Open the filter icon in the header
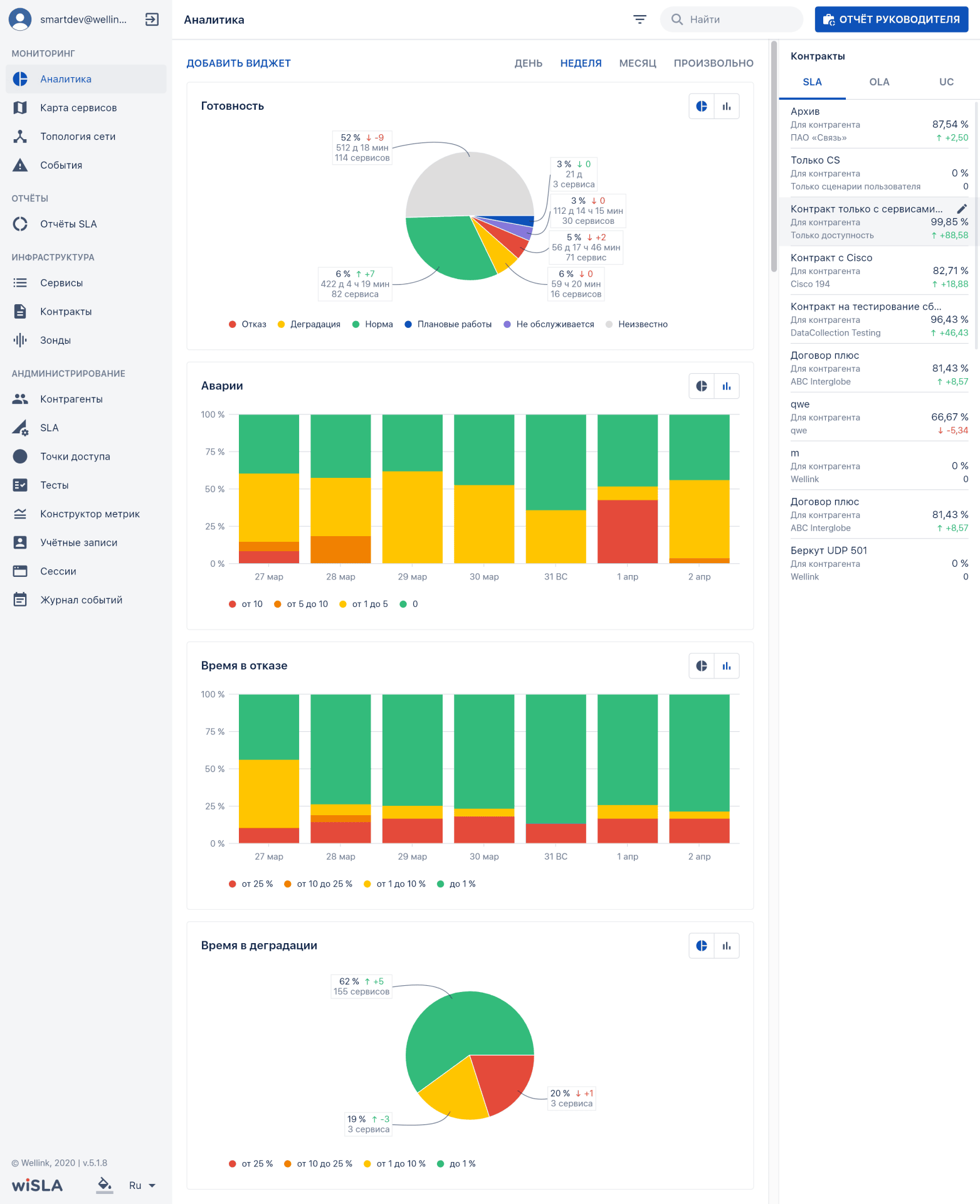 (640, 19)
